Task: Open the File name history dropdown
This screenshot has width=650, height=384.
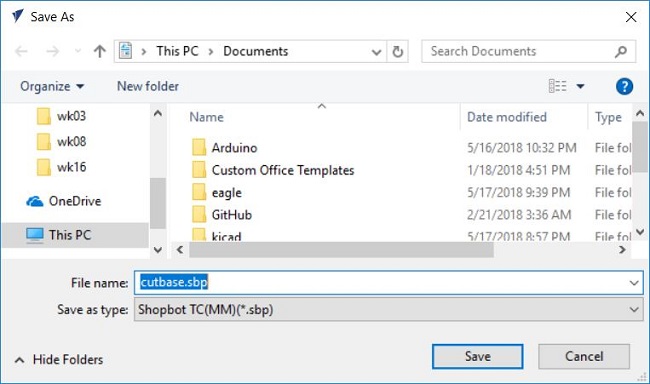Action: point(634,283)
